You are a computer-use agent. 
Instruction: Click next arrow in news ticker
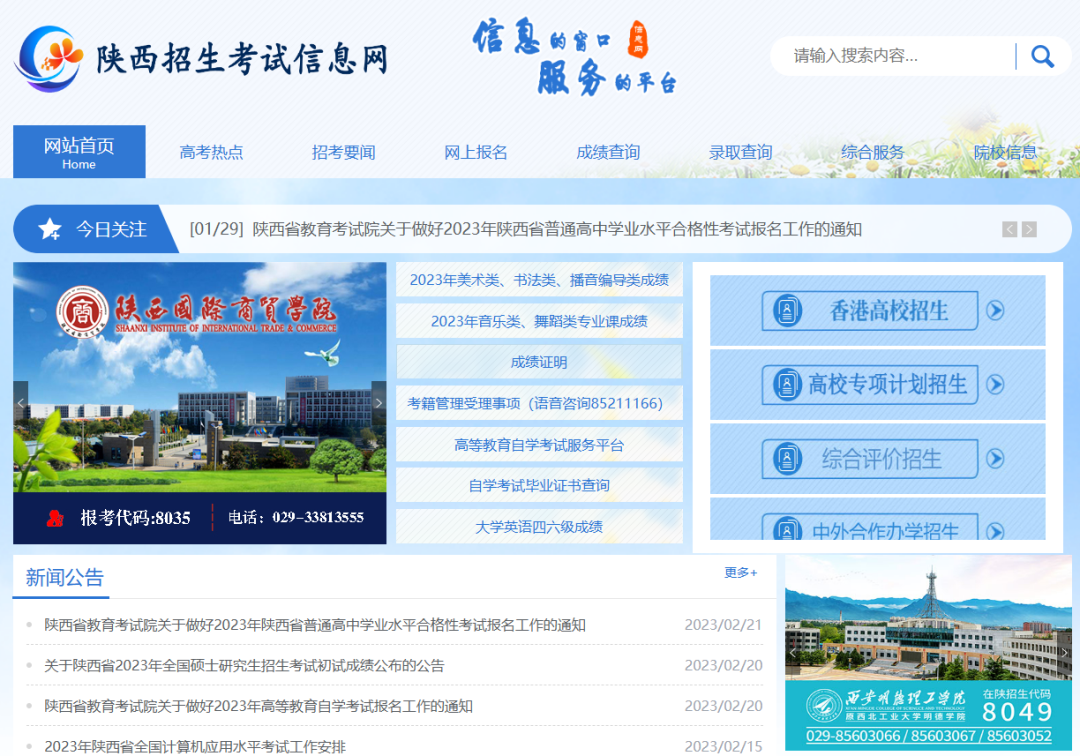[1029, 230]
